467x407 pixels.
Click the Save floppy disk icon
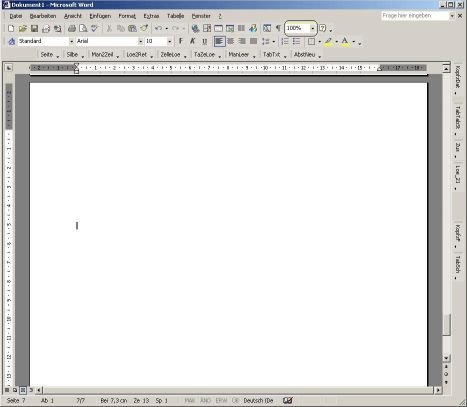pyautogui.click(x=34, y=28)
